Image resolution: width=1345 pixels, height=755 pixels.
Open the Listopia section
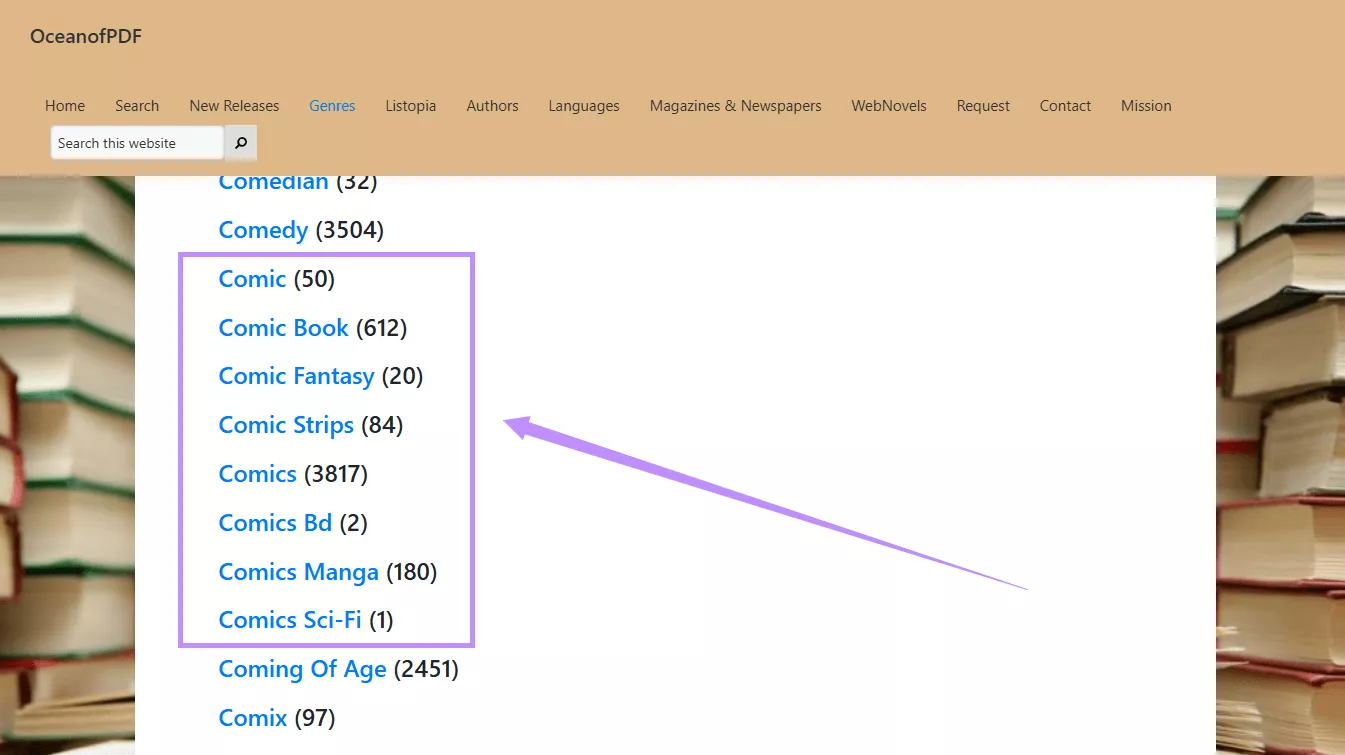(410, 105)
